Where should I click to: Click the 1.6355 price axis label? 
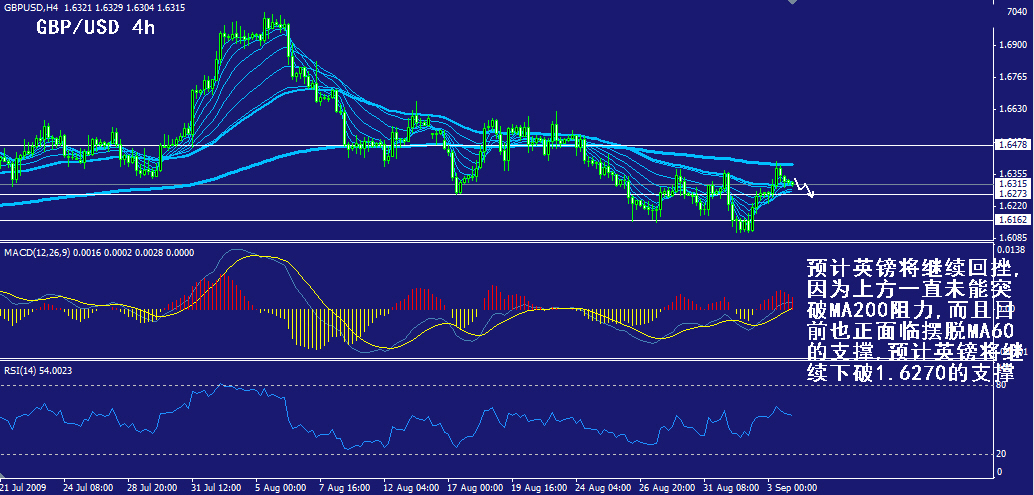(1012, 174)
